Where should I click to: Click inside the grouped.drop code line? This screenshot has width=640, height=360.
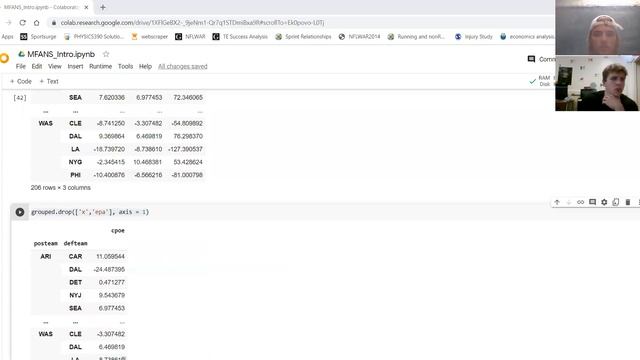click(x=90, y=212)
